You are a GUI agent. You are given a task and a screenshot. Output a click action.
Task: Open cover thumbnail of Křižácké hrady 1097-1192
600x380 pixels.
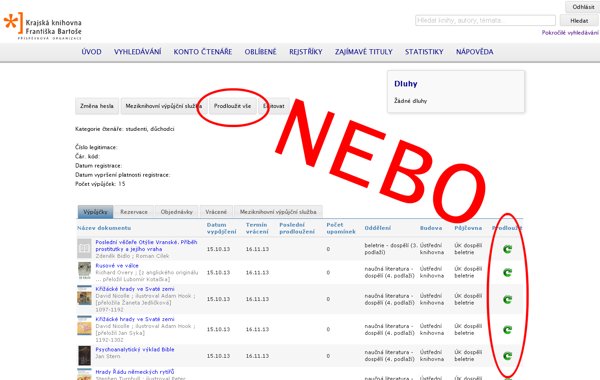(84, 295)
